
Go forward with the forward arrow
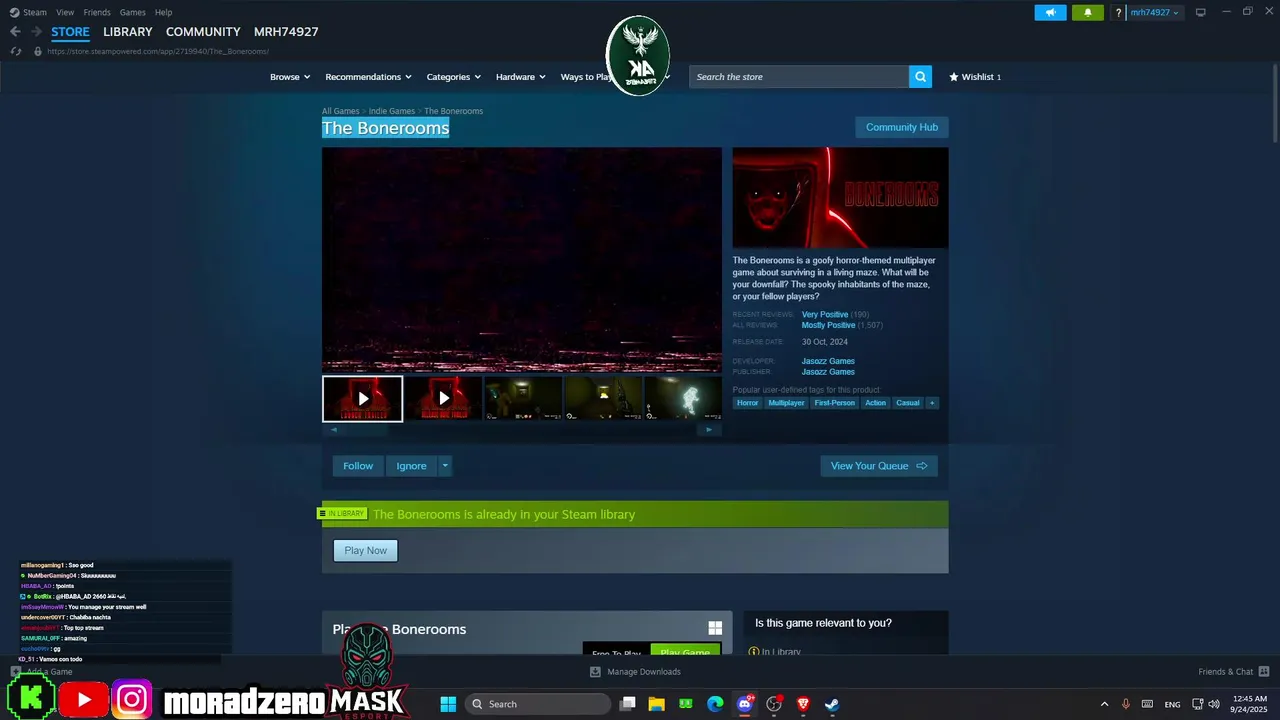(36, 32)
